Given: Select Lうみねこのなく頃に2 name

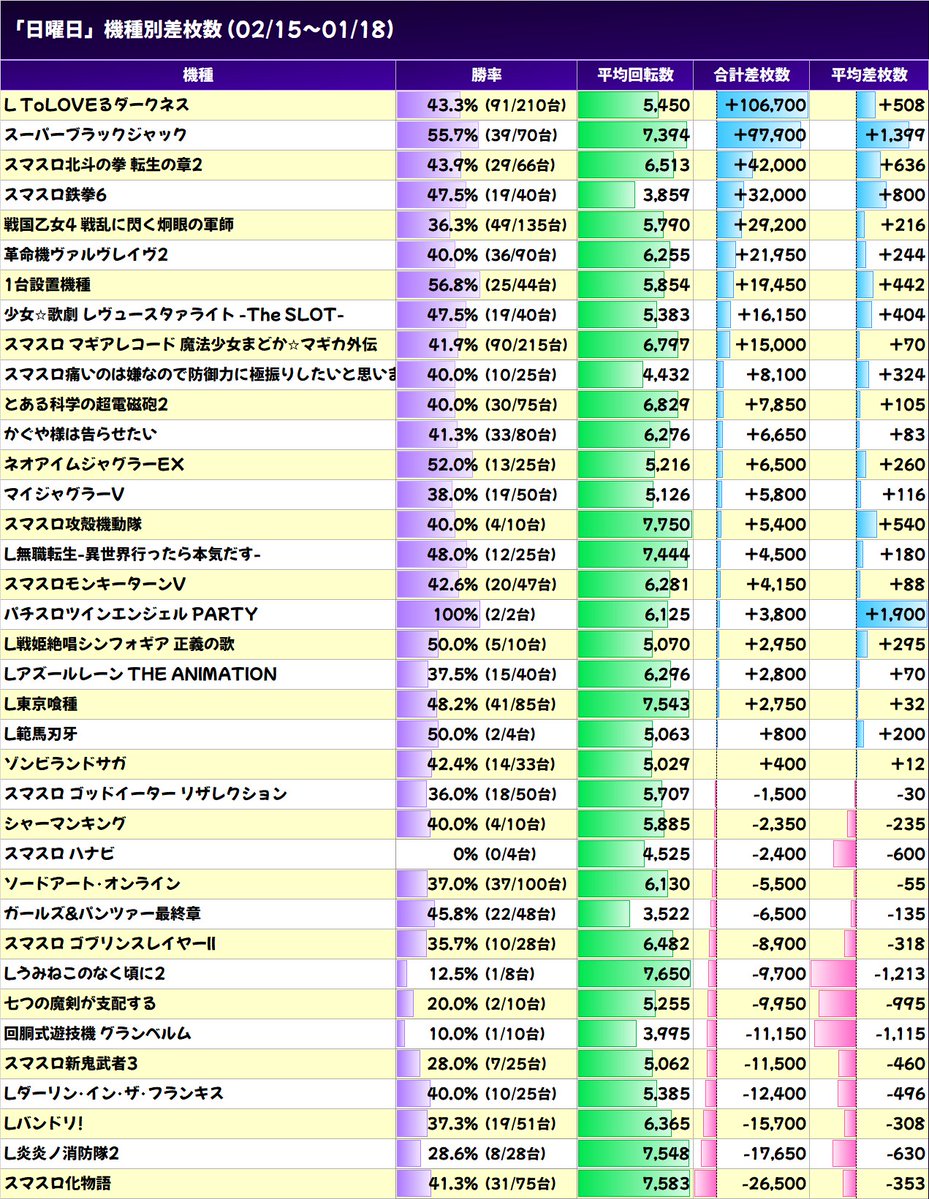Looking at the screenshot, I should pyautogui.click(x=84, y=973).
